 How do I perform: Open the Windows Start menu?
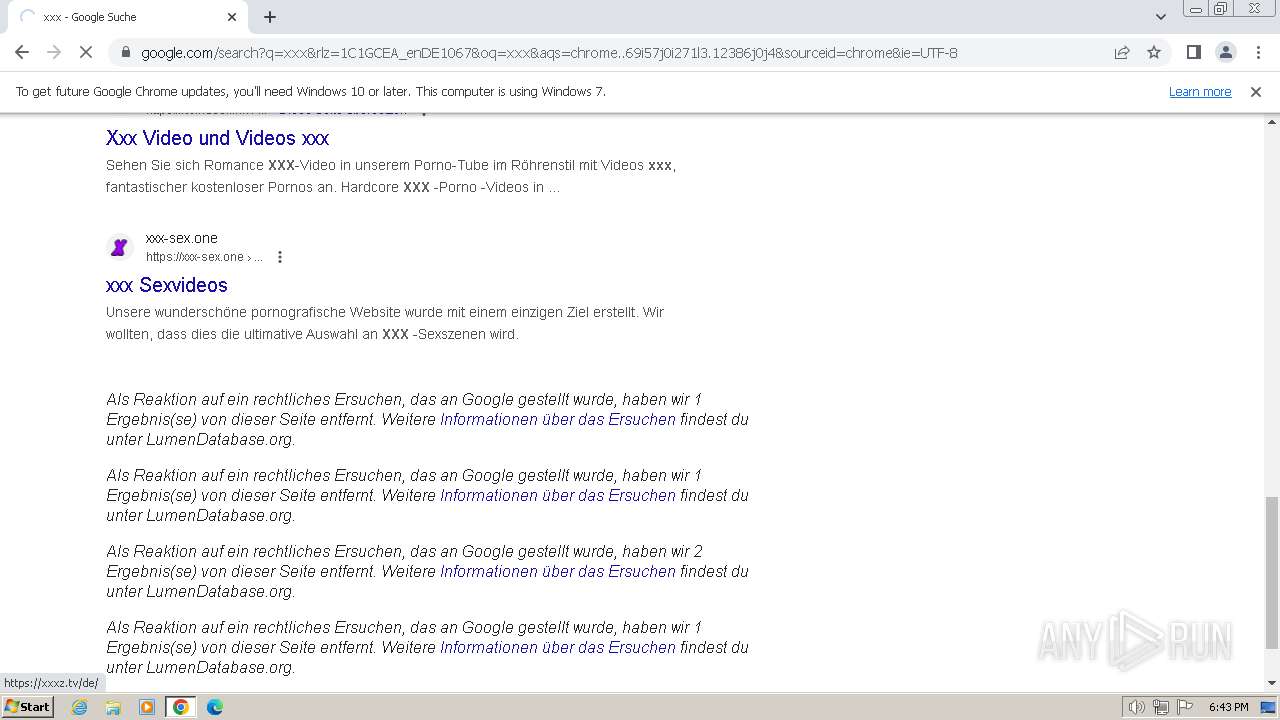[28, 707]
